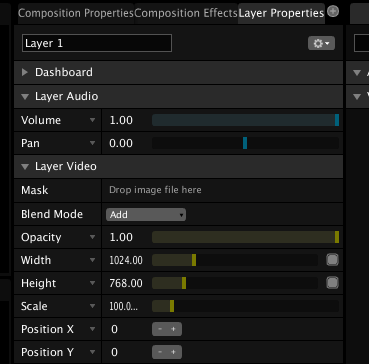Collapse the Layer Audio section
This screenshot has width=369, height=364.
coord(25,96)
